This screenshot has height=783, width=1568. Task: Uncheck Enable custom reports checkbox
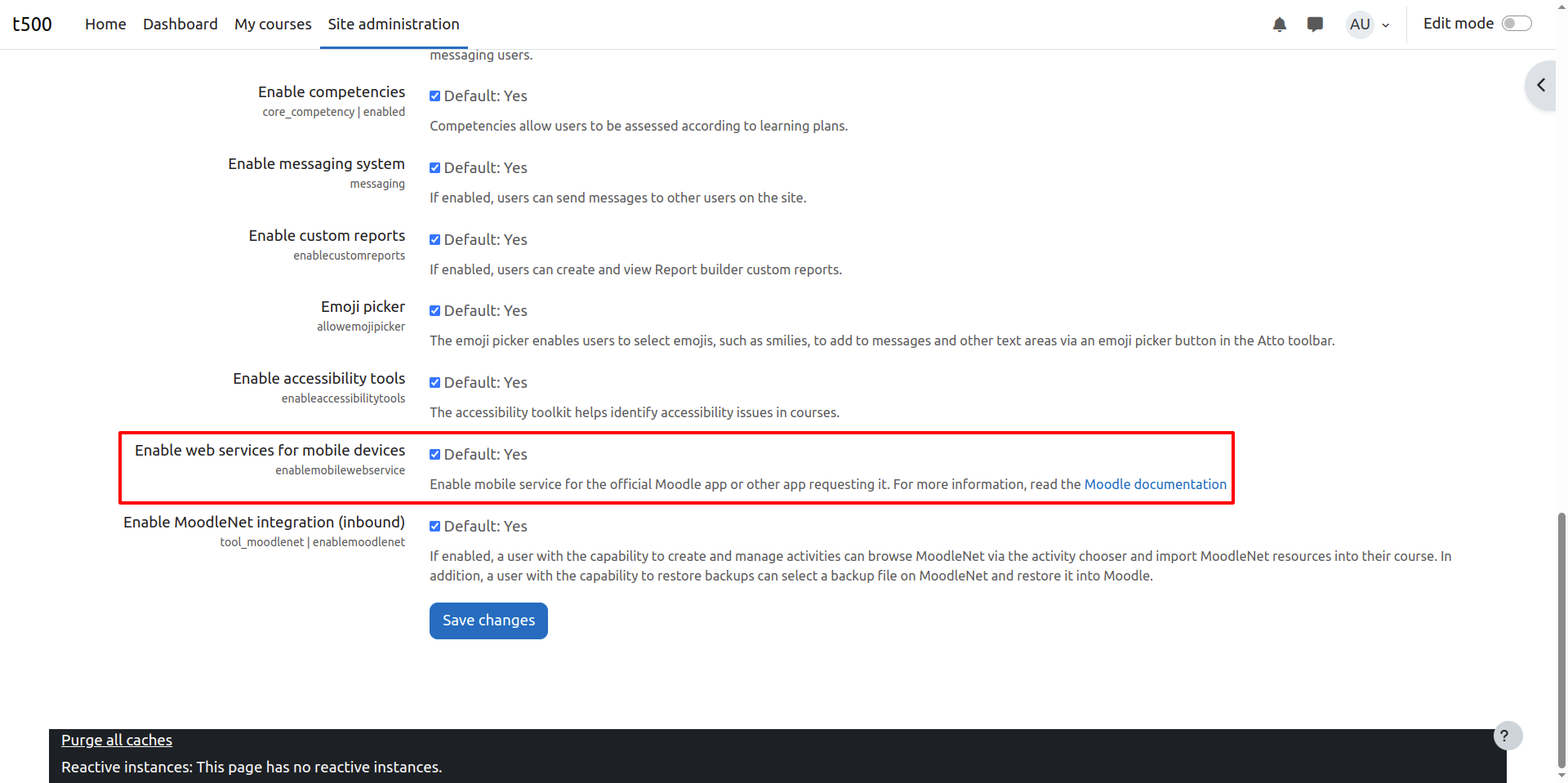coord(435,240)
